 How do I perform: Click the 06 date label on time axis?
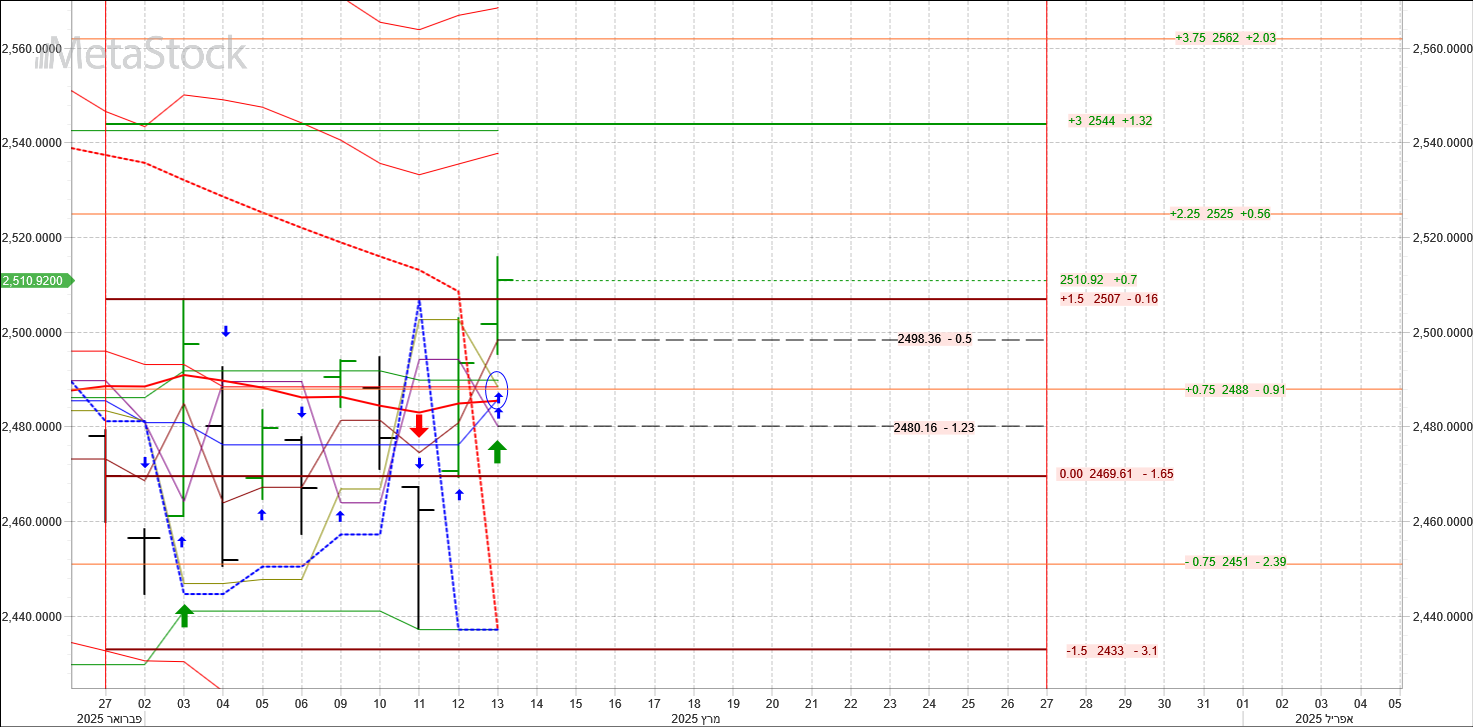pyautogui.click(x=301, y=704)
